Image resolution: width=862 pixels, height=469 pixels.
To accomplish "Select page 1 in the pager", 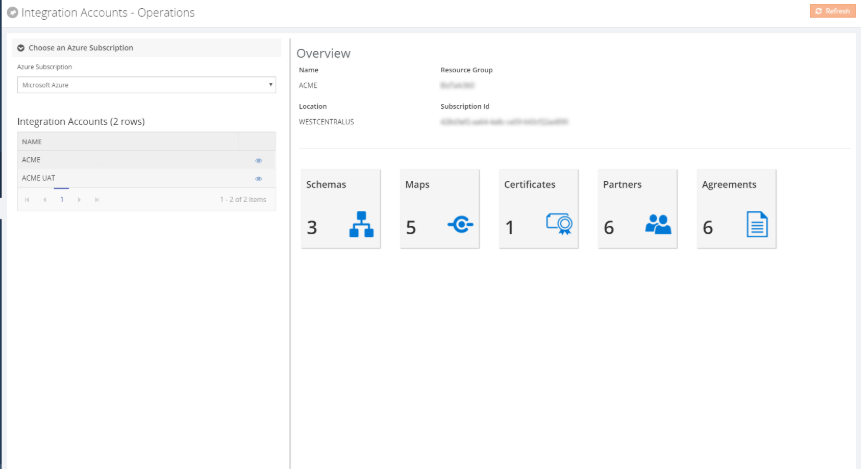I will [x=62, y=200].
